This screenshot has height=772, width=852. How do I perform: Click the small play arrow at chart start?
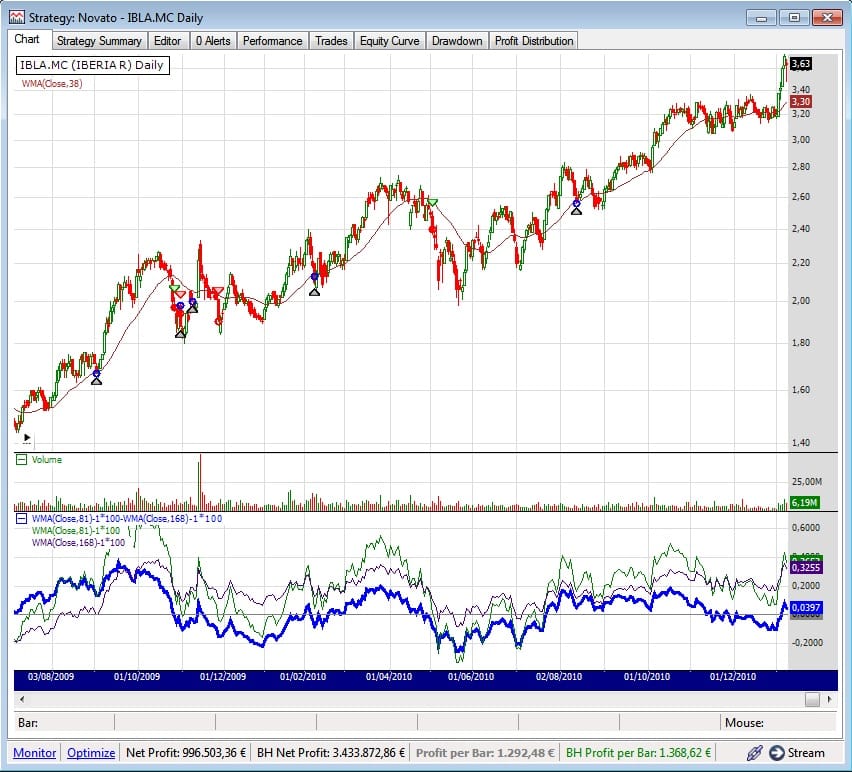[x=25, y=439]
